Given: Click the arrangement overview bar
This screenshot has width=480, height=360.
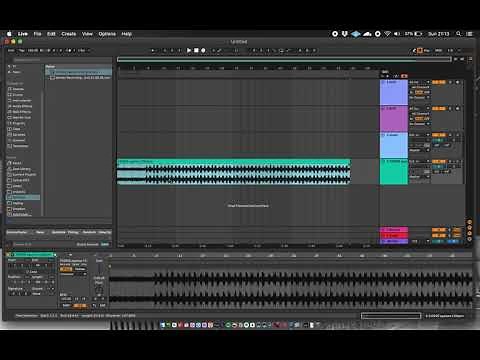Looking at the screenshot, I should [284, 59].
